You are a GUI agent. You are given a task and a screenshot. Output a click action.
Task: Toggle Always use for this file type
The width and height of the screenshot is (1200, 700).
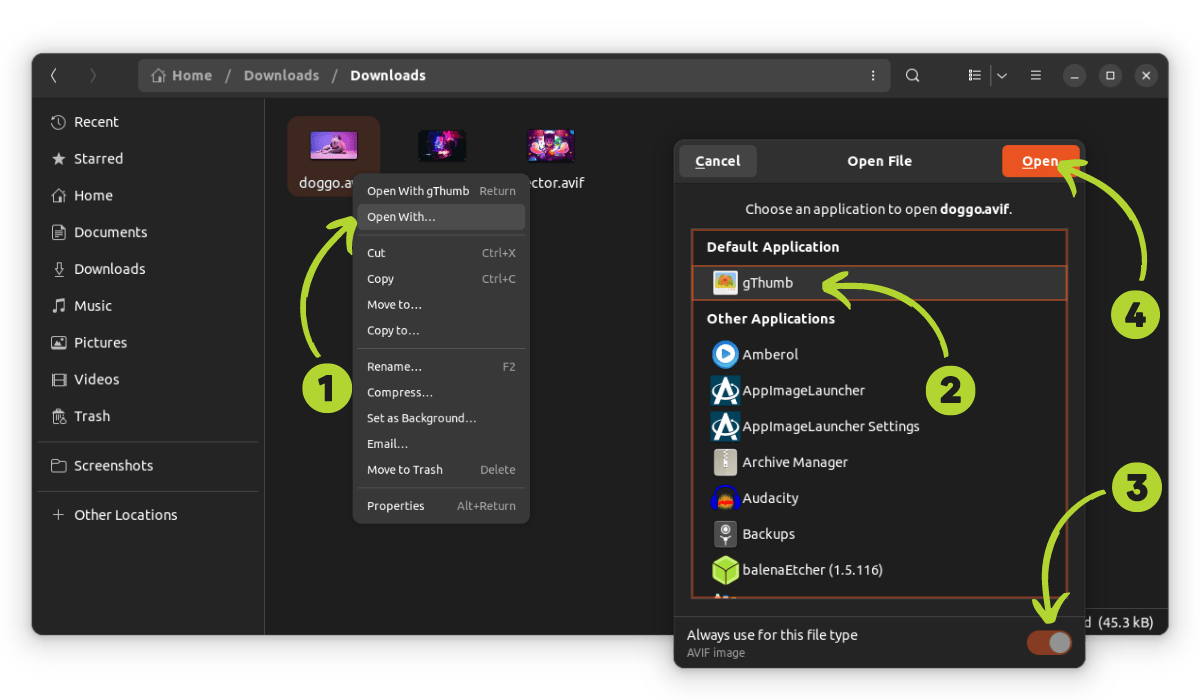coord(1049,643)
